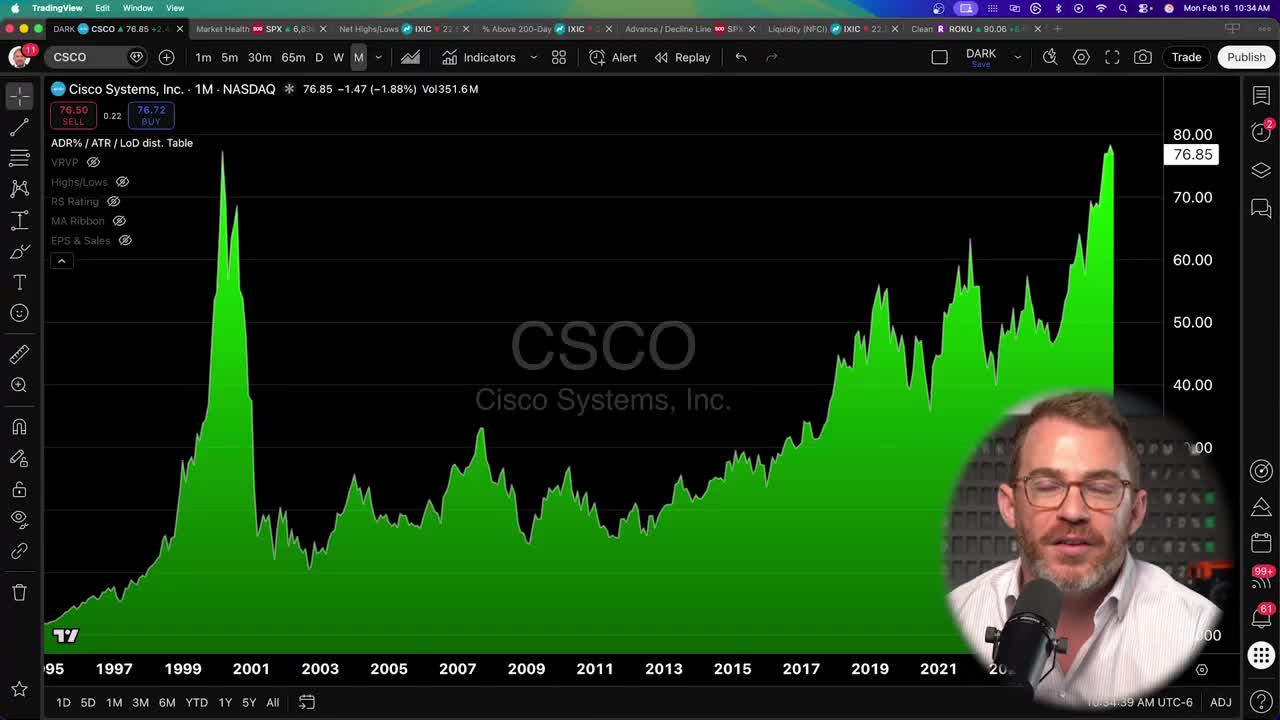The height and width of the screenshot is (720, 1280).
Task: Show the Highs/Lows indicator
Action: click(x=122, y=182)
